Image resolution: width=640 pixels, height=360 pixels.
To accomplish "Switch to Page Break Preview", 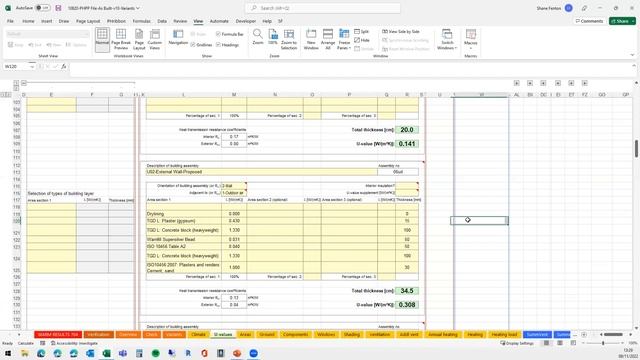I will tap(121, 39).
